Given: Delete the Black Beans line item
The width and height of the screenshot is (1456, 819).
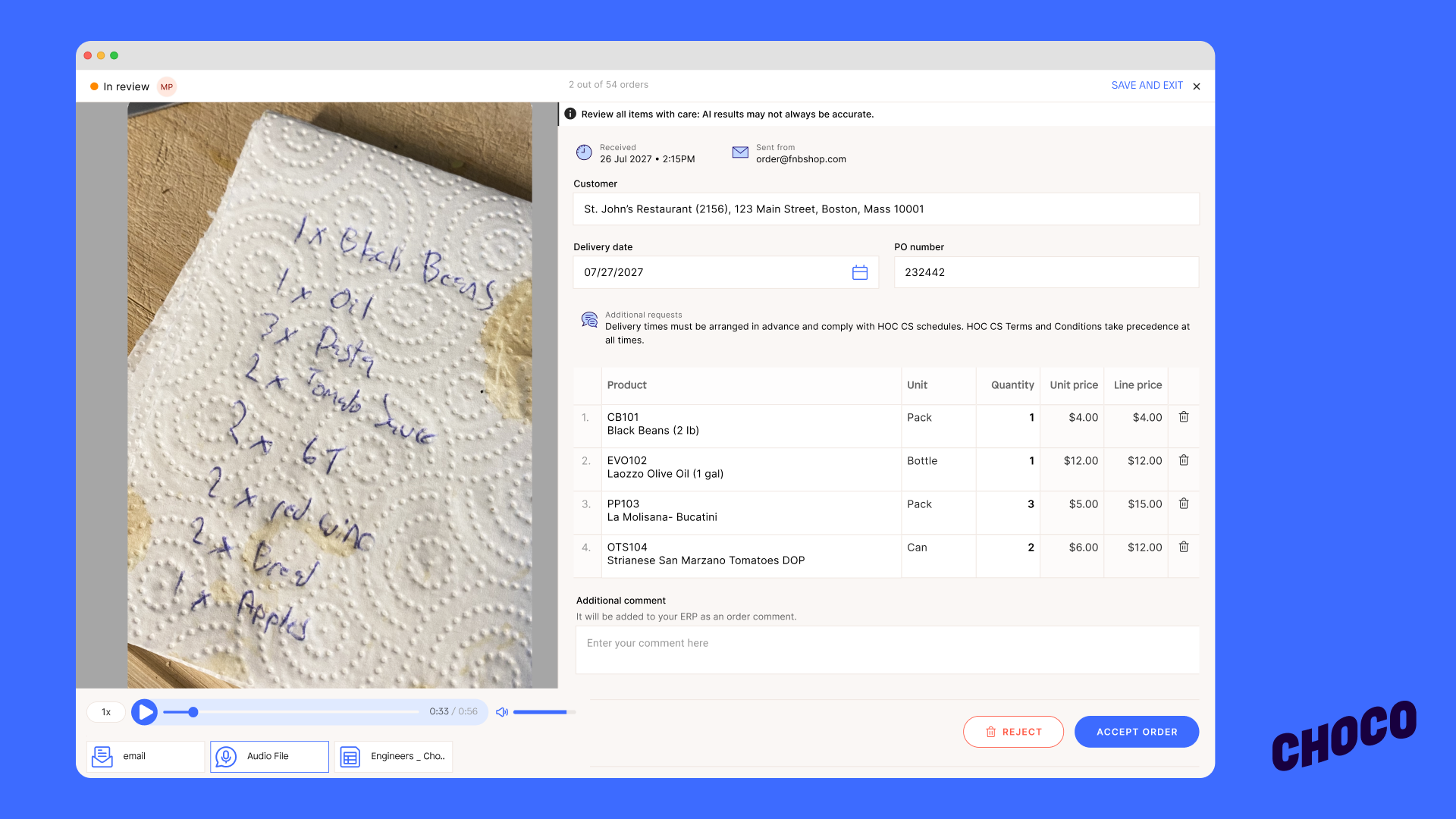Looking at the screenshot, I should click(x=1183, y=417).
